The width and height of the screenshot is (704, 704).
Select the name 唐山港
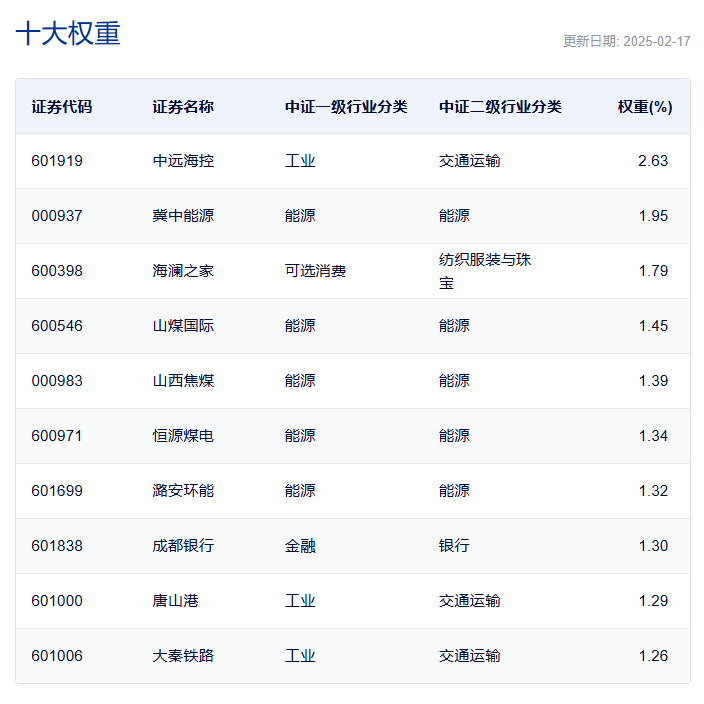[x=175, y=601]
